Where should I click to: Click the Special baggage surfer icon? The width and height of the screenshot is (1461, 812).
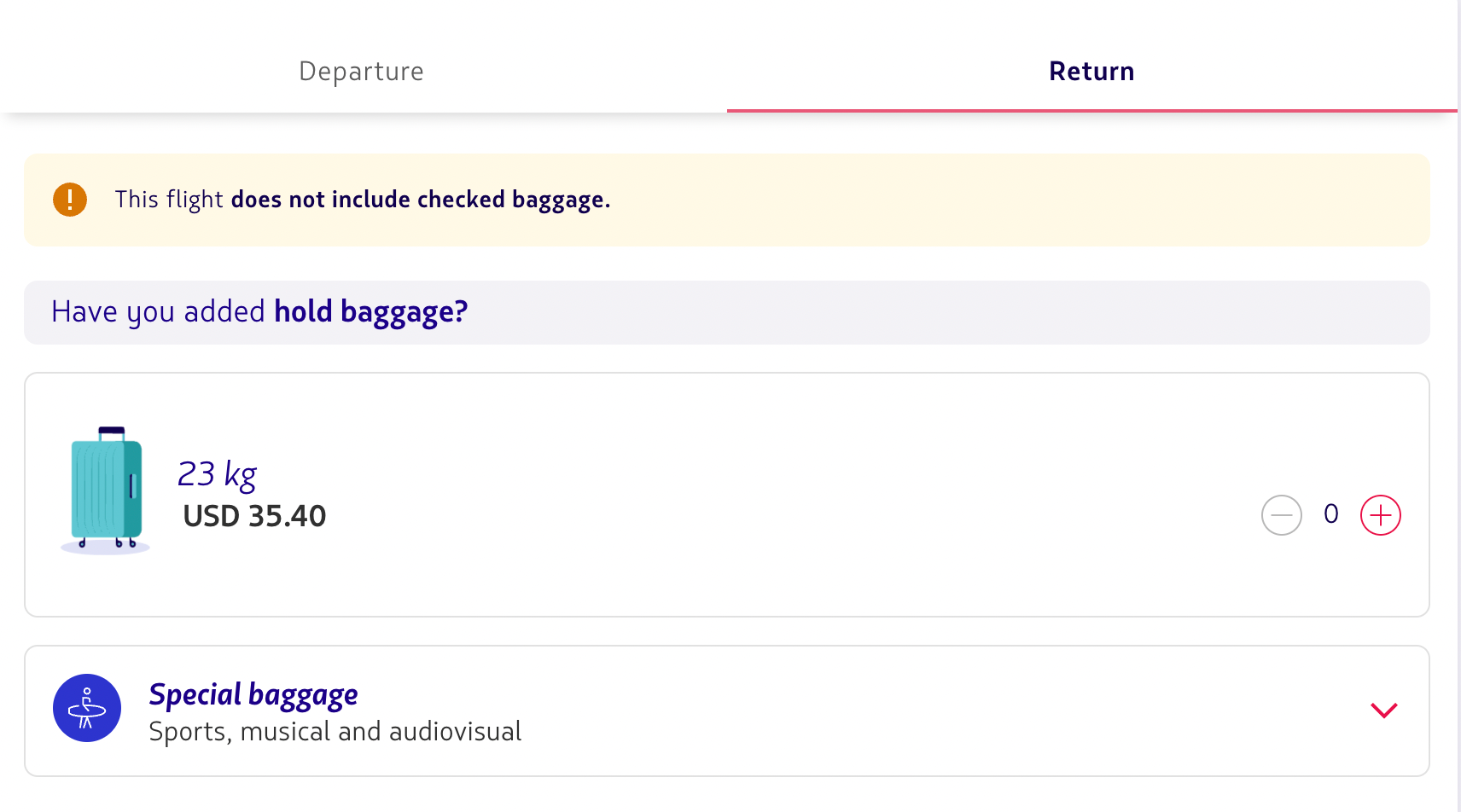click(x=87, y=708)
